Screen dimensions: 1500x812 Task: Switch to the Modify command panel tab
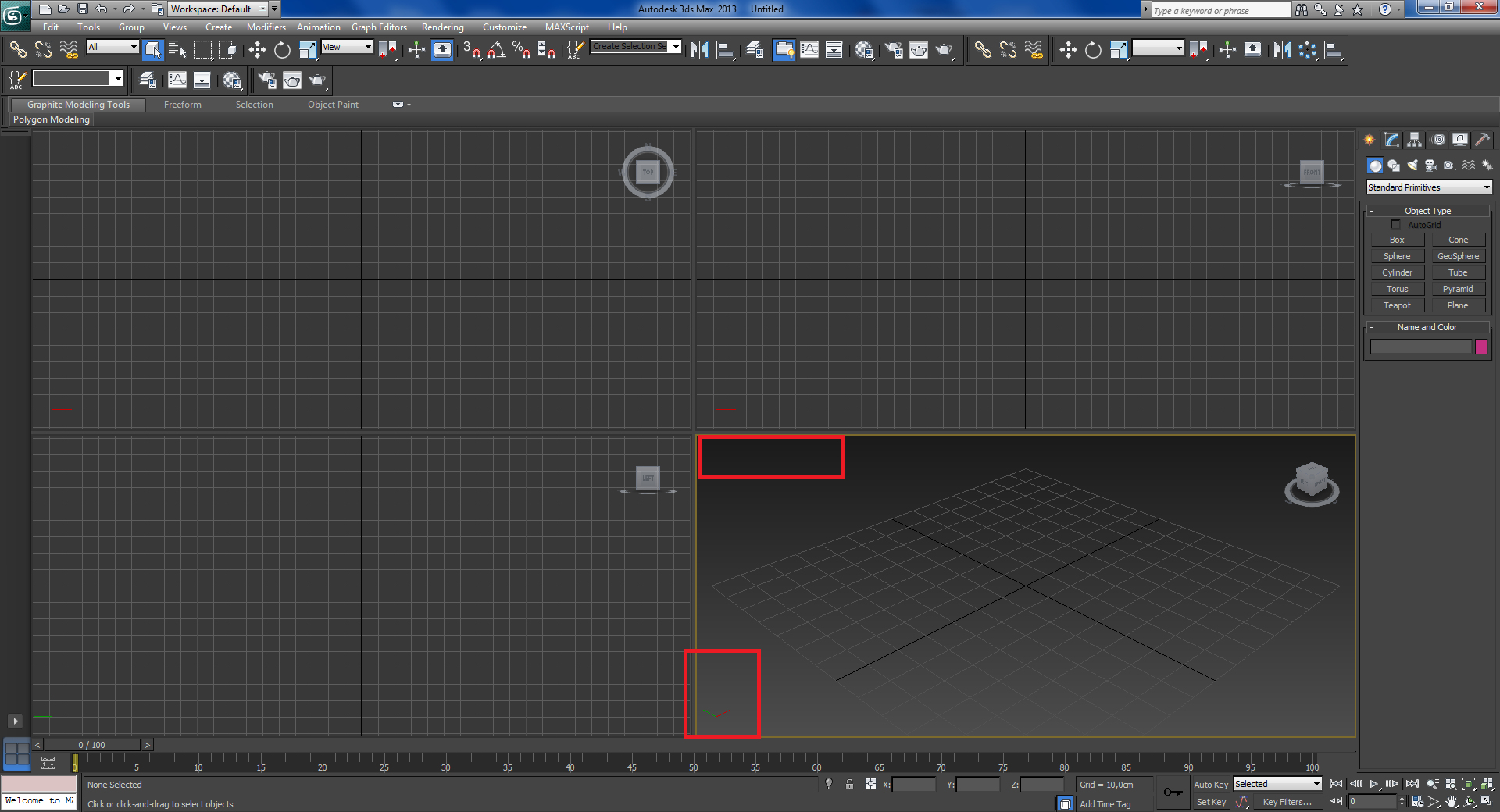click(1392, 140)
